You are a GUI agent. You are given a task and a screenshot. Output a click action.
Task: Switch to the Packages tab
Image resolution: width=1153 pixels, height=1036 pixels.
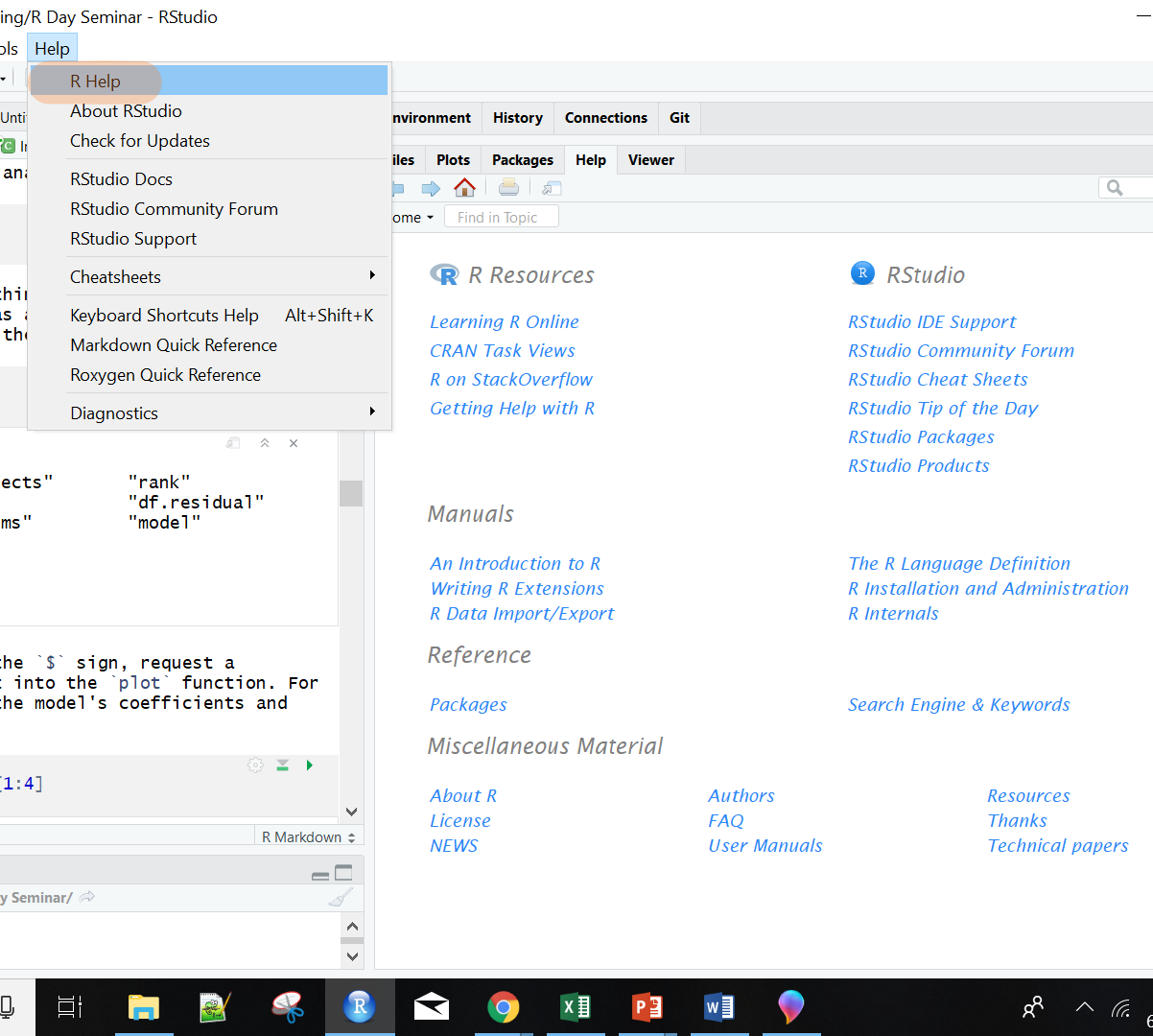(x=523, y=159)
